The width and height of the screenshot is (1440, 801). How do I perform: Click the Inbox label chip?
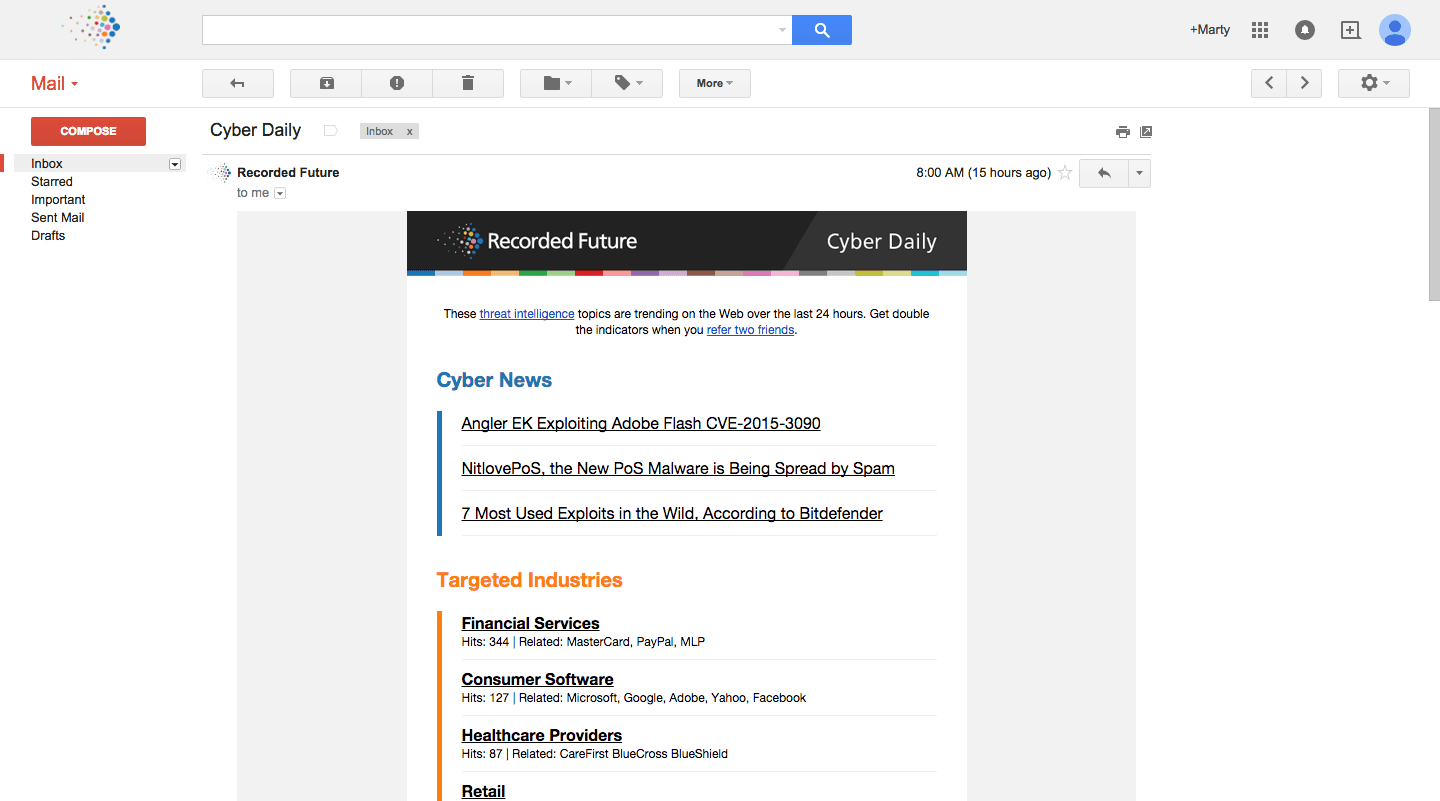click(x=380, y=131)
